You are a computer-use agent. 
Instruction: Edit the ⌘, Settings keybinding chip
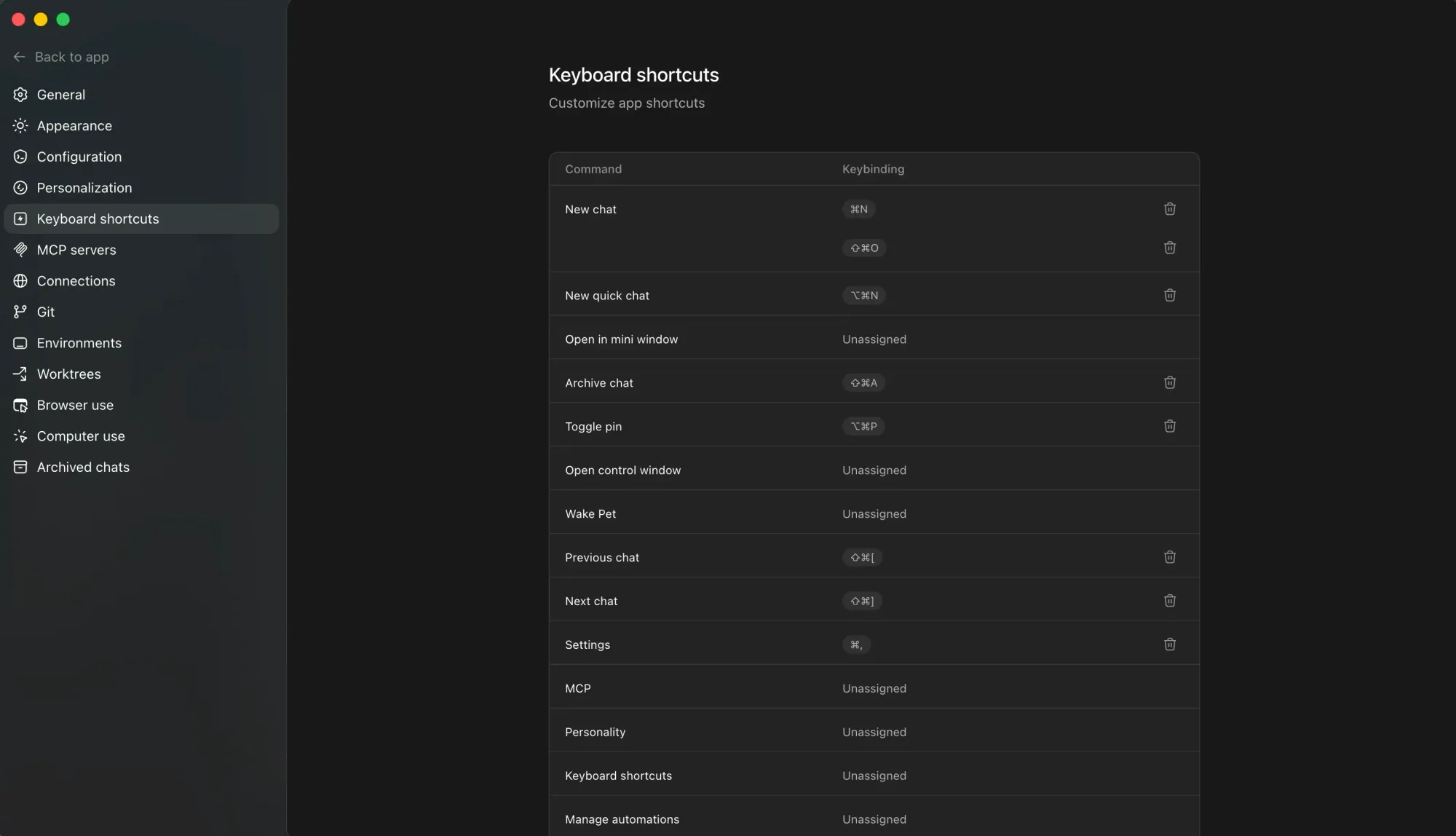coord(856,644)
